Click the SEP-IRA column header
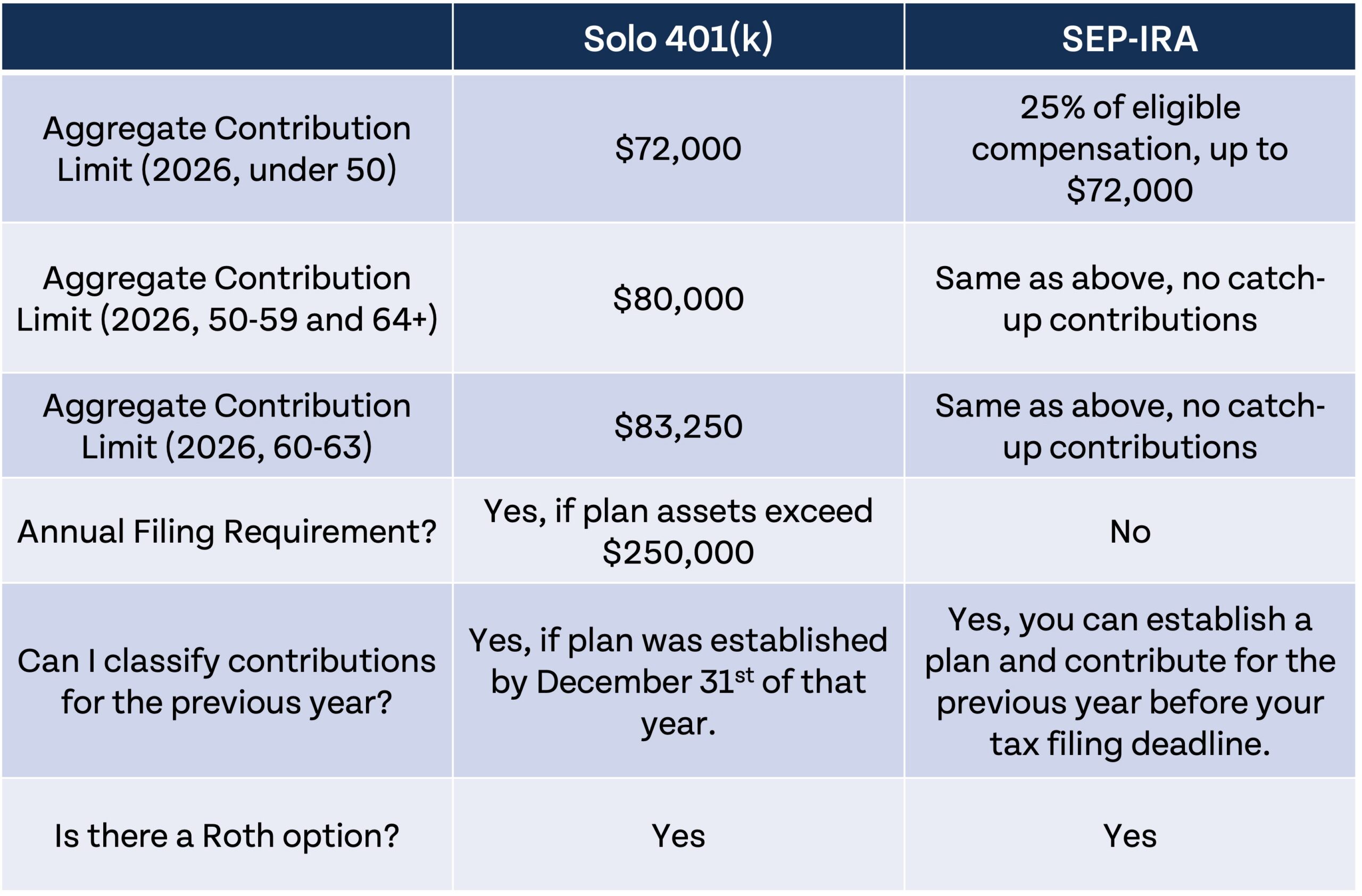The image size is (1362, 896). pos(1130,38)
